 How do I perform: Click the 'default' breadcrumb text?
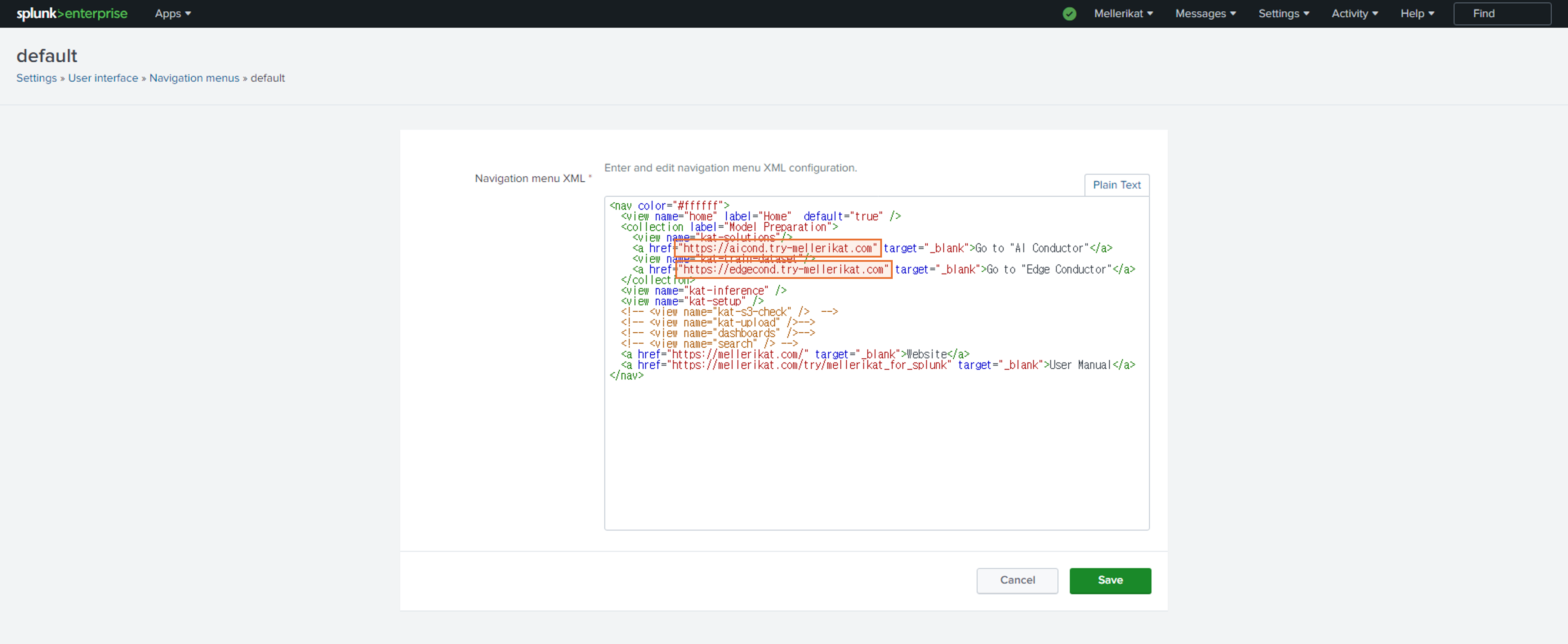tap(267, 78)
